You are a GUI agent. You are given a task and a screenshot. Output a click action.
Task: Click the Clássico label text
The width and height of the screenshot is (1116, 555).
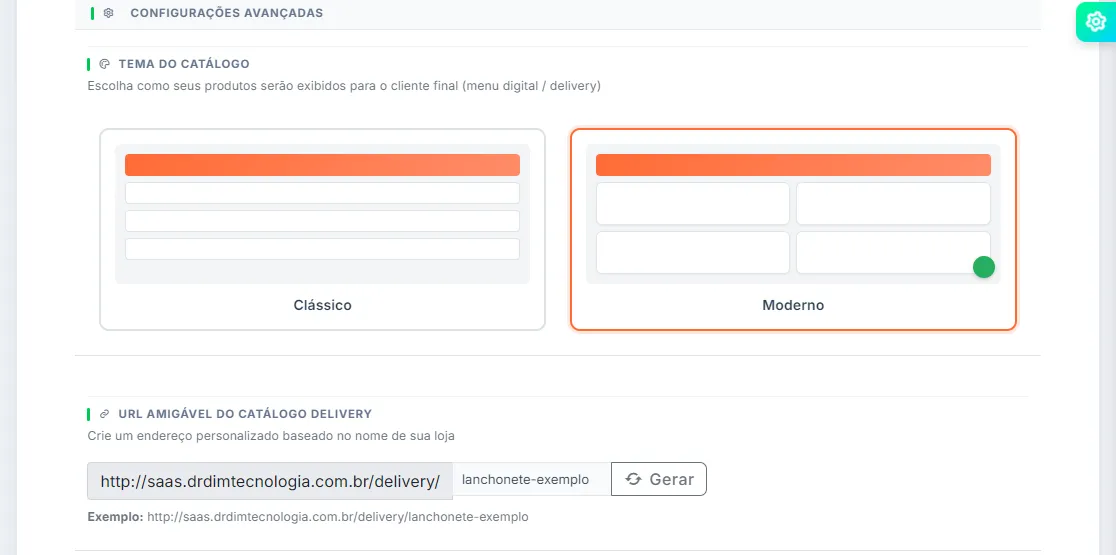click(x=322, y=305)
